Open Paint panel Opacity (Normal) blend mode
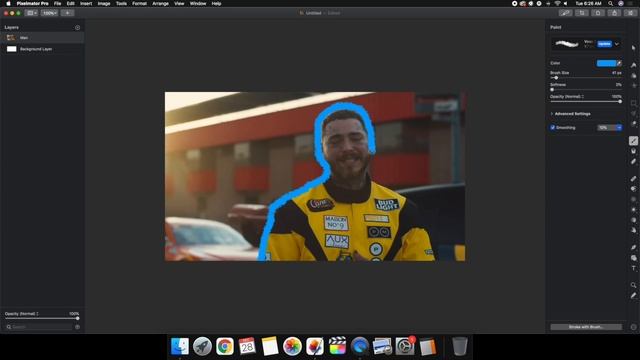Viewport: 640px width, 360px height. [x=567, y=97]
